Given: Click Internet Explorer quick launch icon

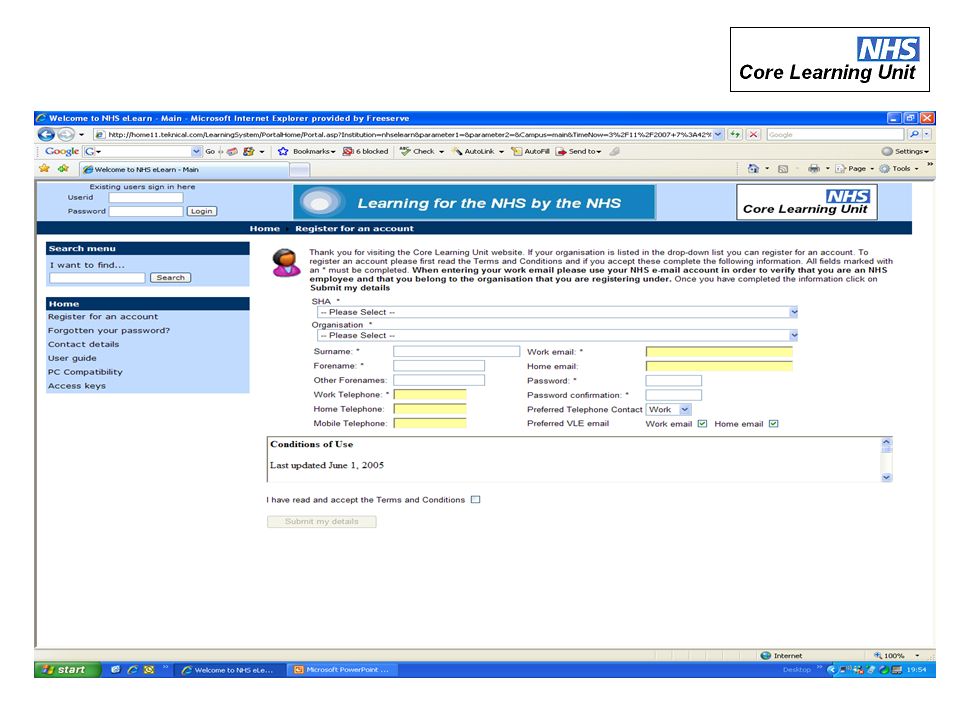Looking at the screenshot, I should (x=132, y=670).
